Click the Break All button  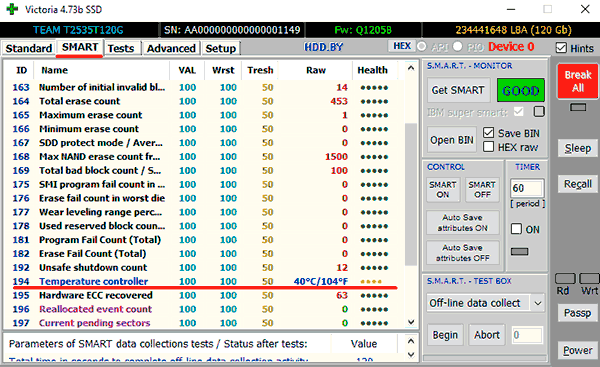[578, 81]
